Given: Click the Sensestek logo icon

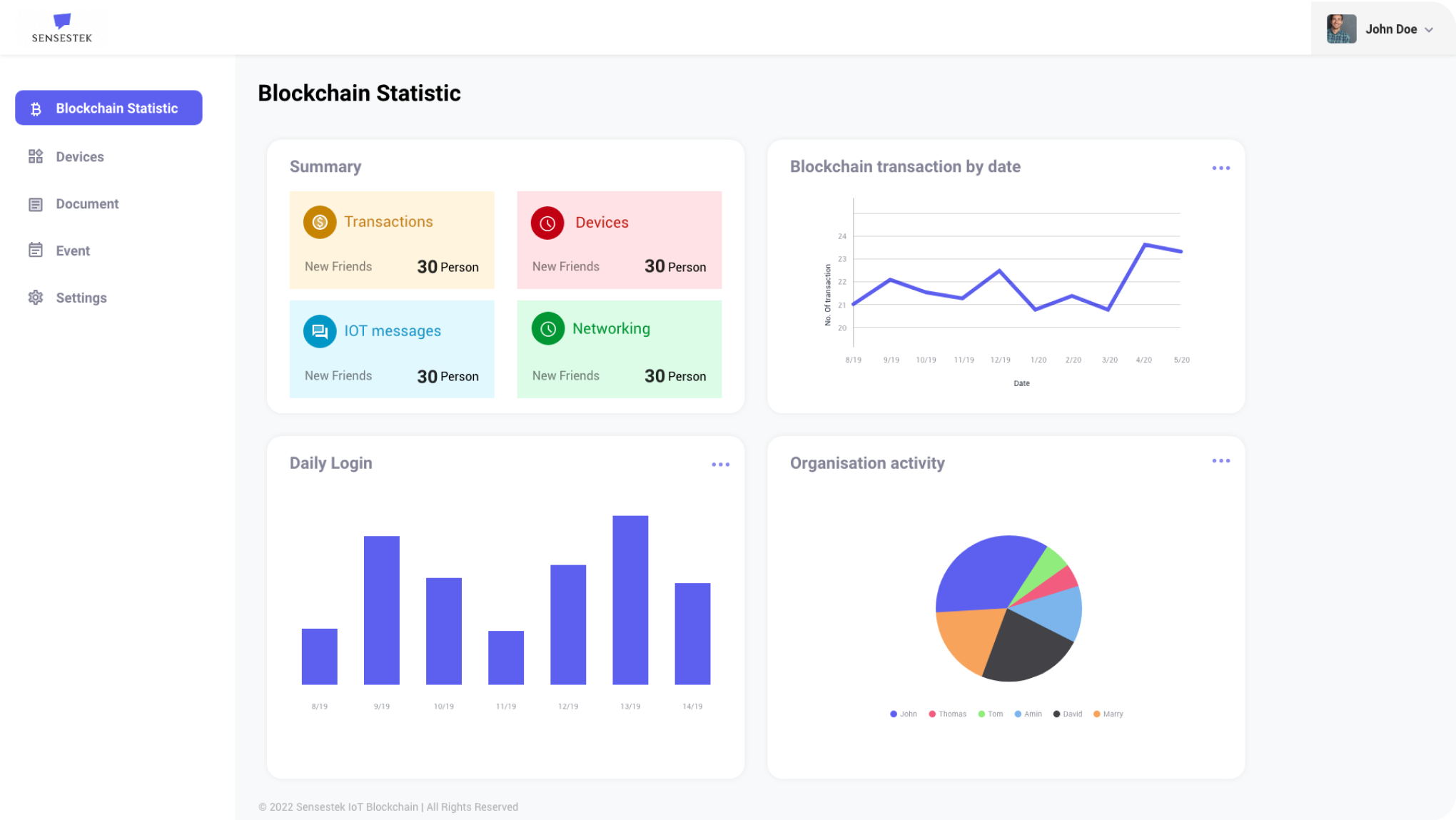Looking at the screenshot, I should click(x=62, y=21).
